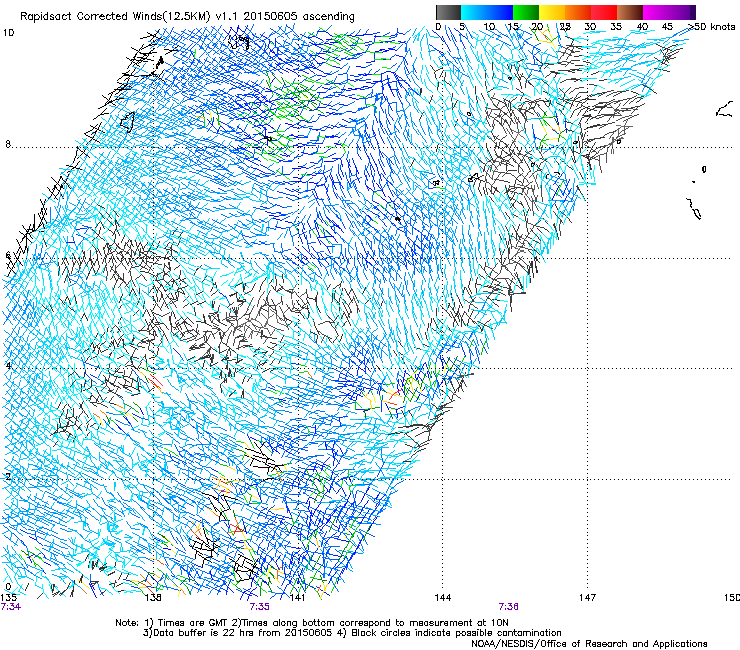
Task: Click the green 15-20 knots legend segment
Action: [526, 12]
